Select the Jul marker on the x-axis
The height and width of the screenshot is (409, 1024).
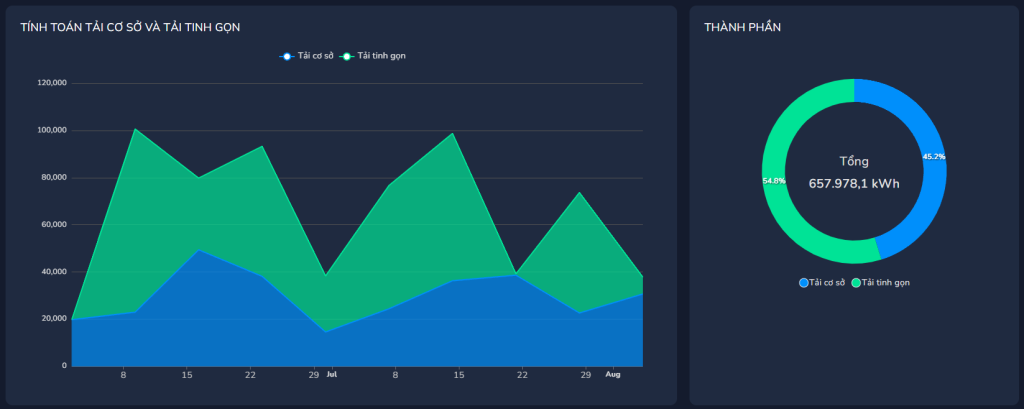click(x=331, y=375)
